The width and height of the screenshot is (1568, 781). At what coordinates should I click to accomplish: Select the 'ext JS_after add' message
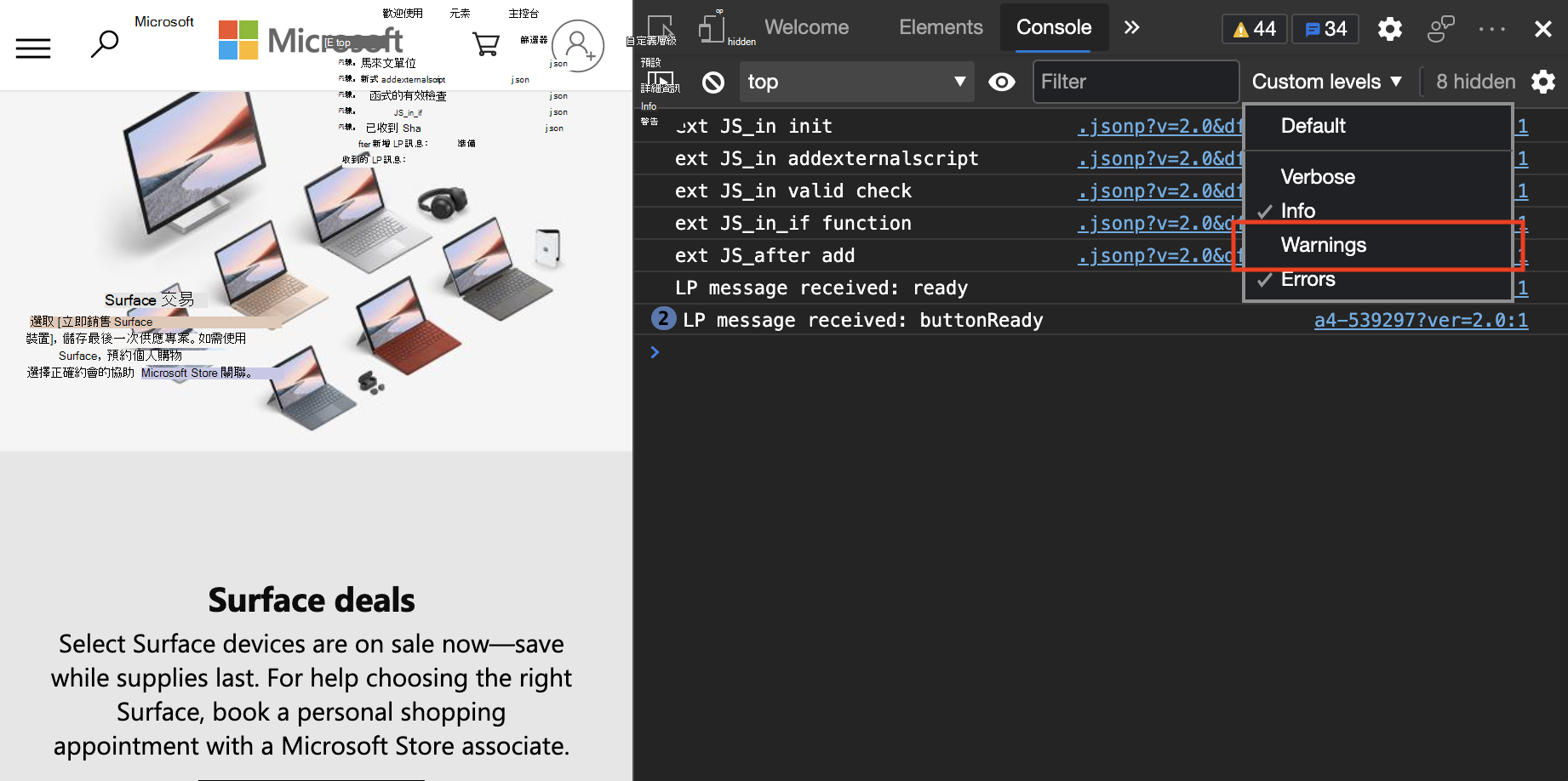tap(765, 255)
